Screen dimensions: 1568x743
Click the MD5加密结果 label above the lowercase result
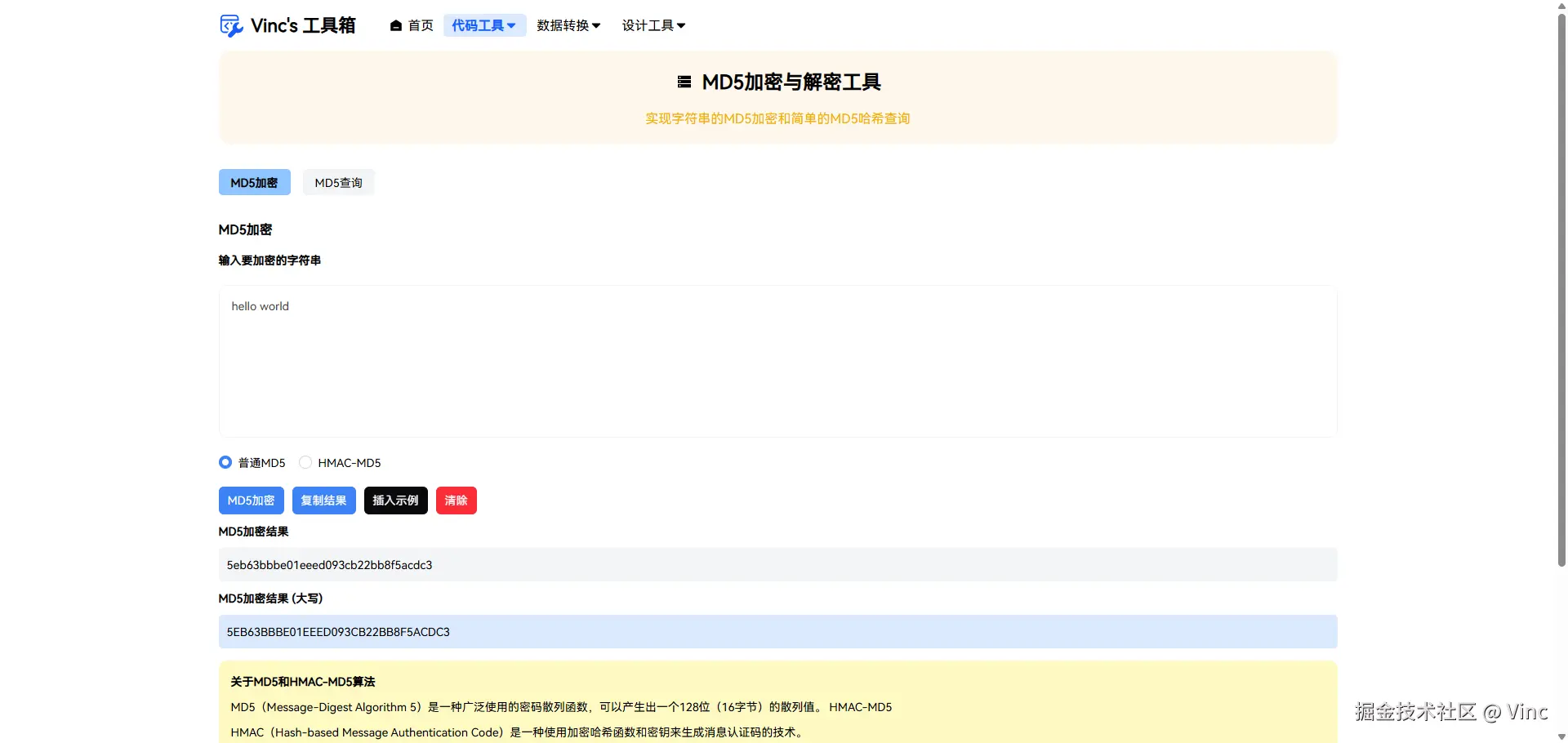click(x=253, y=532)
